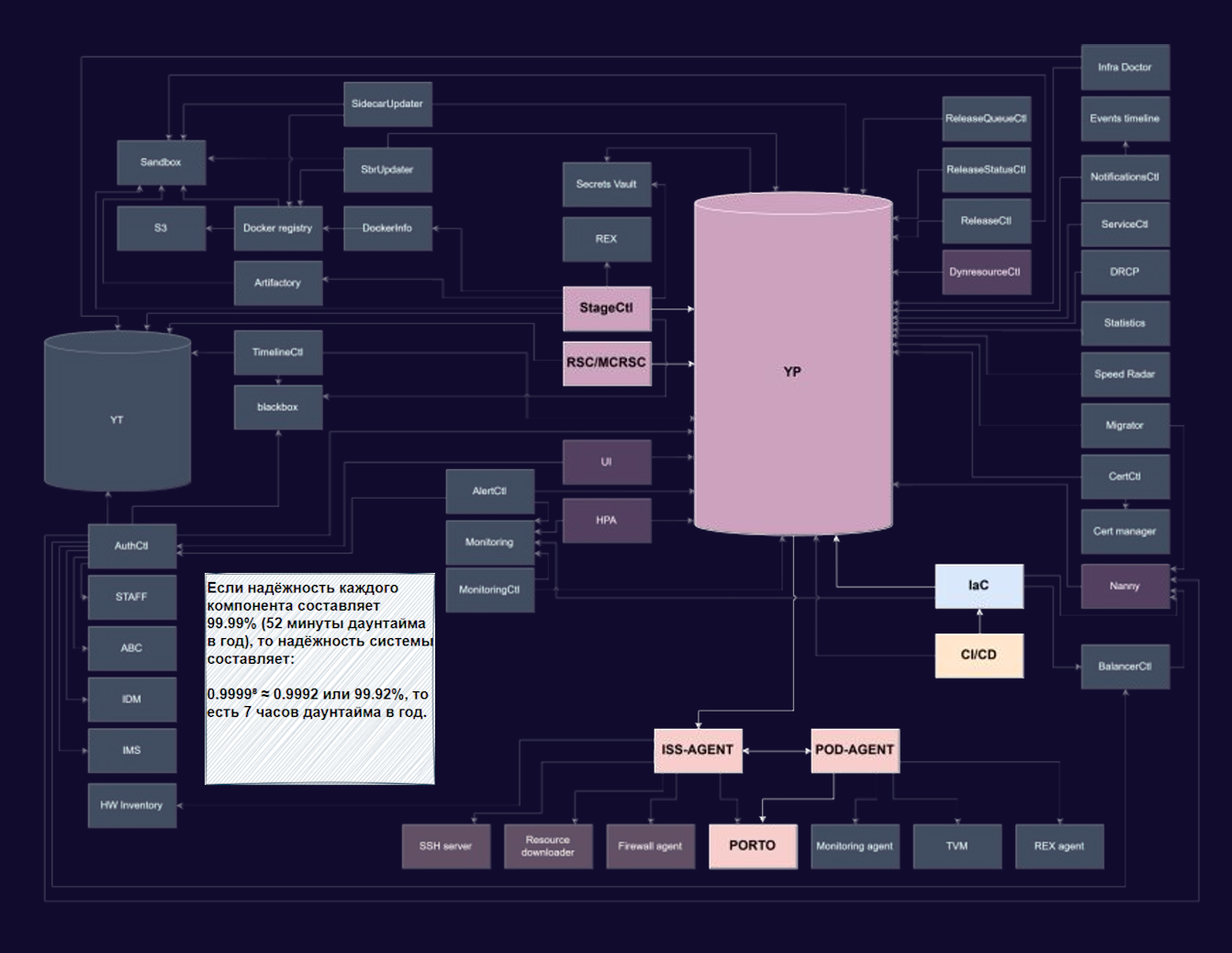Viewport: 1232px width, 953px height.
Task: Click the Firewall agent node
Action: click(x=651, y=846)
